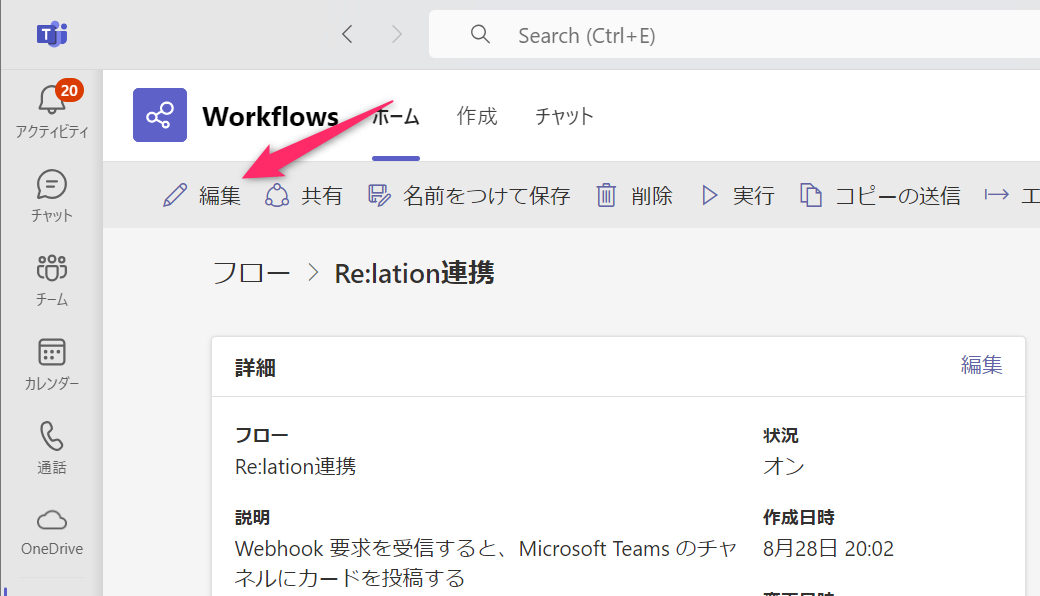Screen dimensions: 1040x596
Task: Click the export arrow icon in toolbar
Action: [x=996, y=195]
